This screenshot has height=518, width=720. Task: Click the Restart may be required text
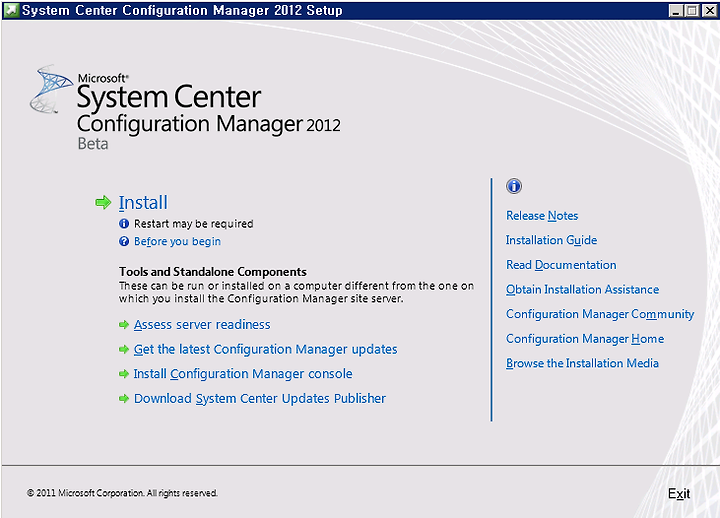[x=193, y=224]
